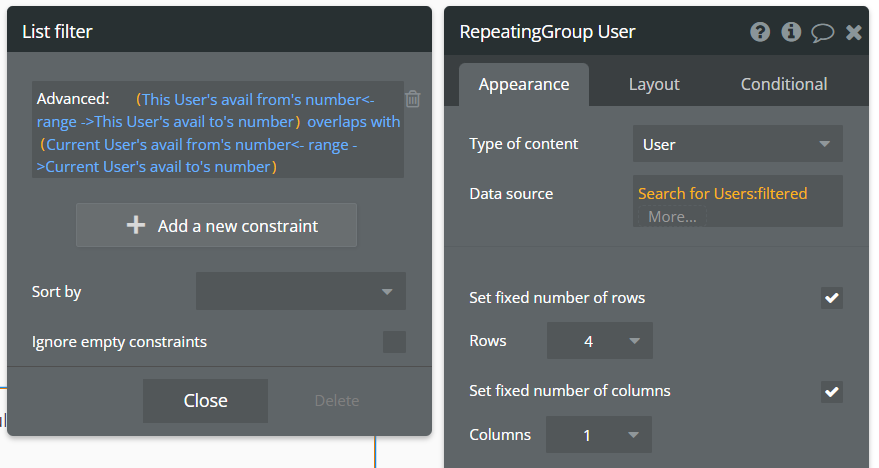Click the Add a new constraint button

click(x=216, y=225)
